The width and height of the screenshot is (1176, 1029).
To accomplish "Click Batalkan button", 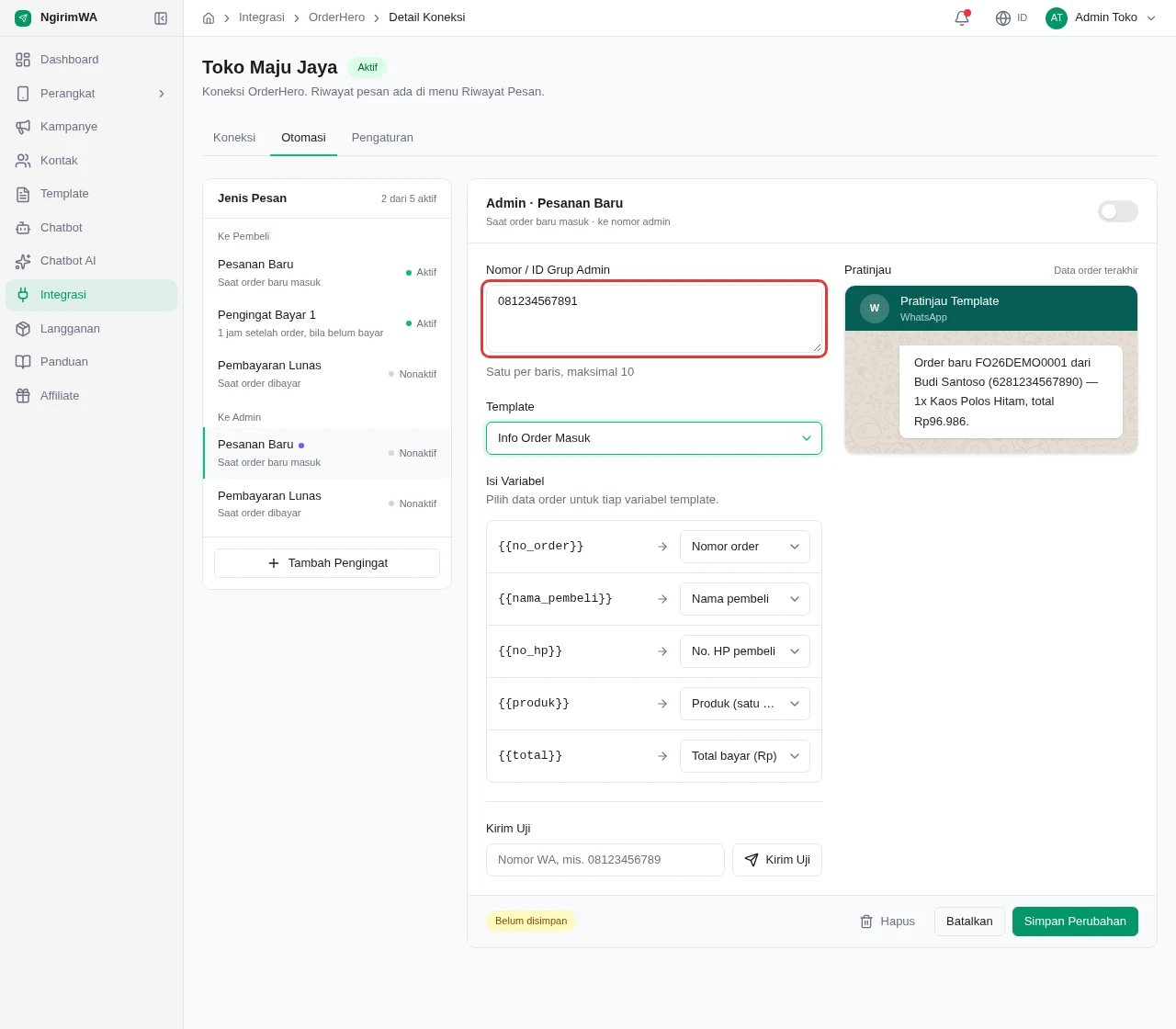I will (969, 922).
